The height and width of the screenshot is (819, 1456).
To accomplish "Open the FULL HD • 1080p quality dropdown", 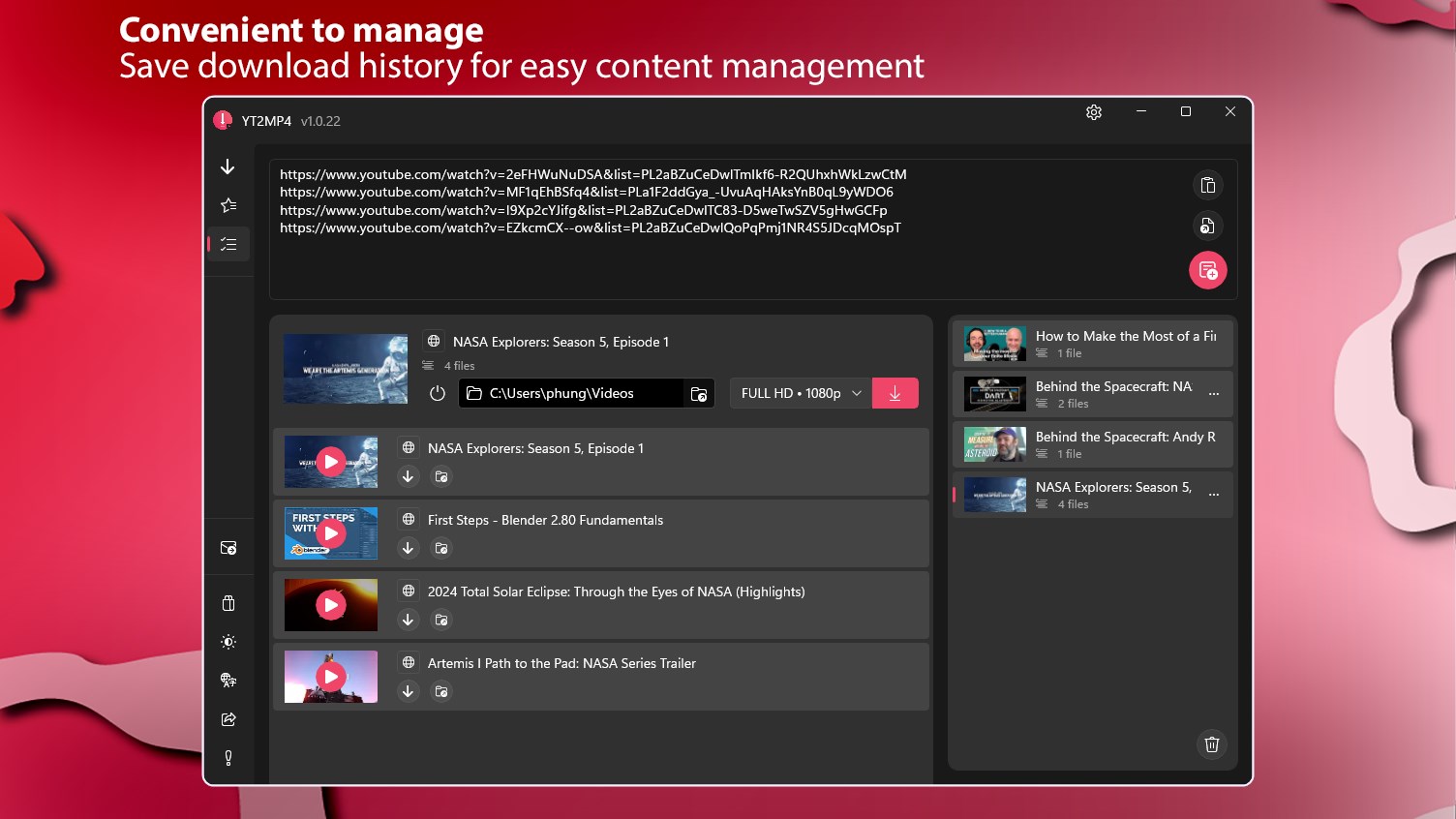I will (801, 393).
